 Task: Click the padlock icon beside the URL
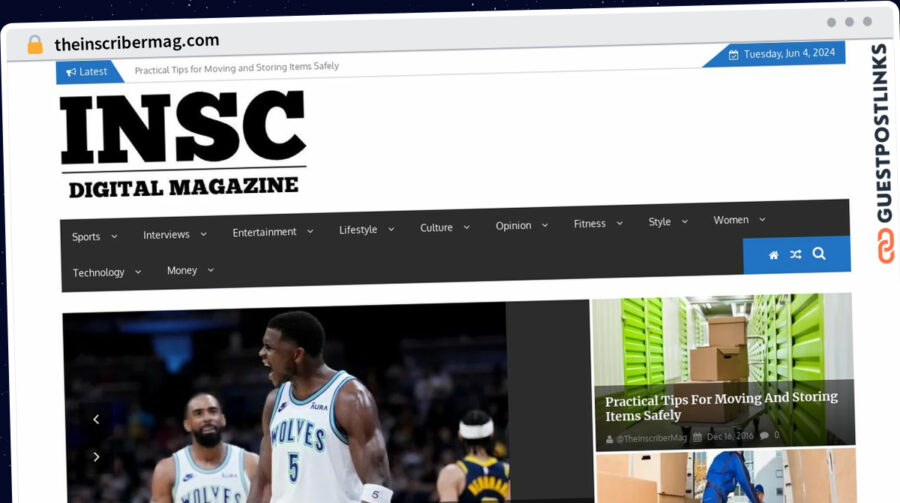(35, 44)
